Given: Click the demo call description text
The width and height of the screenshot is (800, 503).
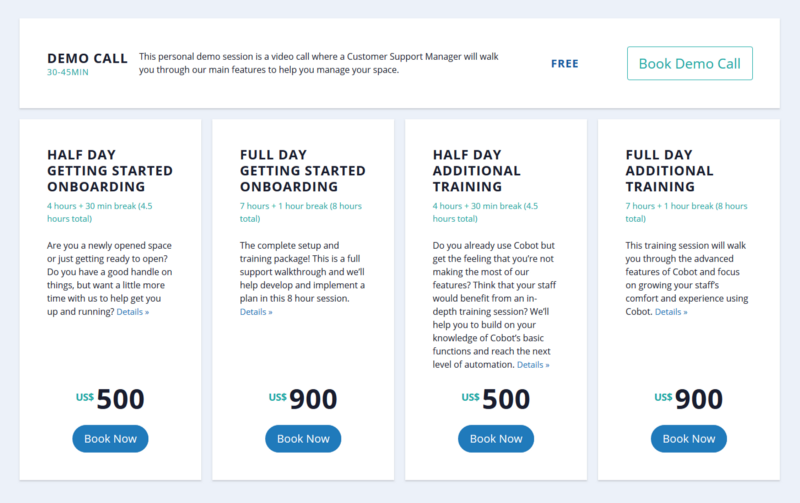Looking at the screenshot, I should click(318, 63).
